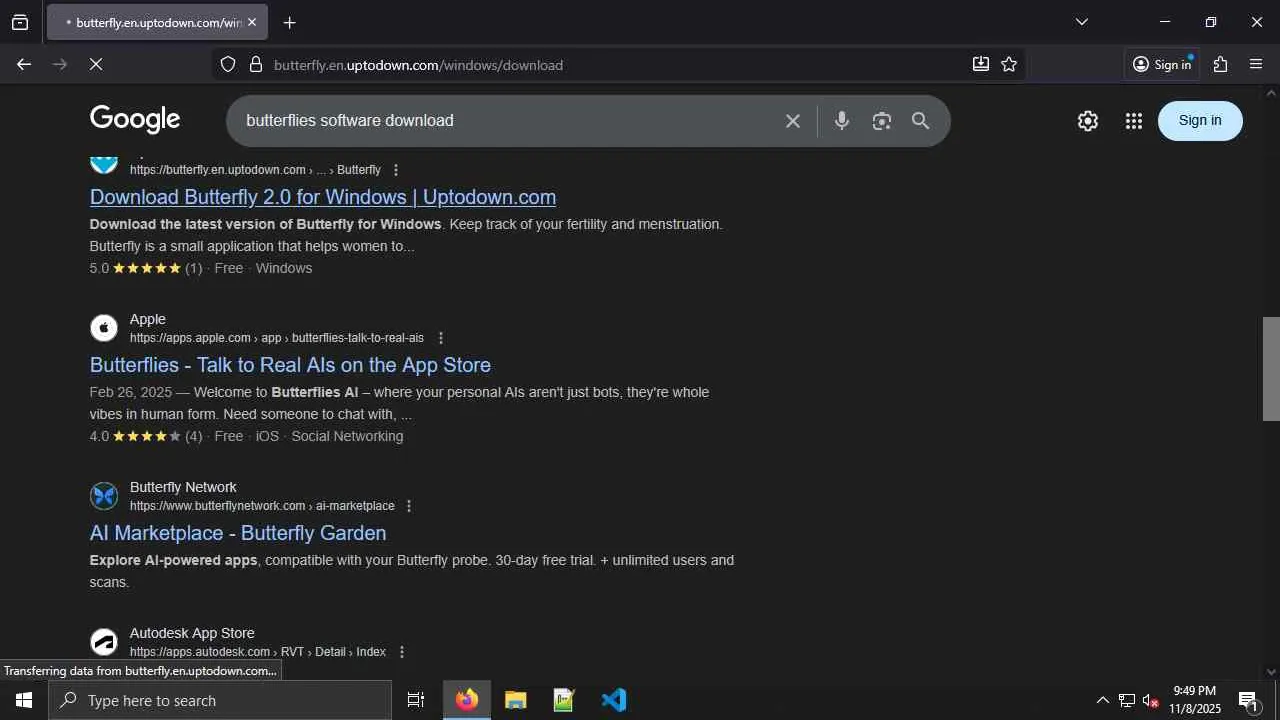Click the apps.autodesk.com breadcrumb URL

[x=258, y=652]
